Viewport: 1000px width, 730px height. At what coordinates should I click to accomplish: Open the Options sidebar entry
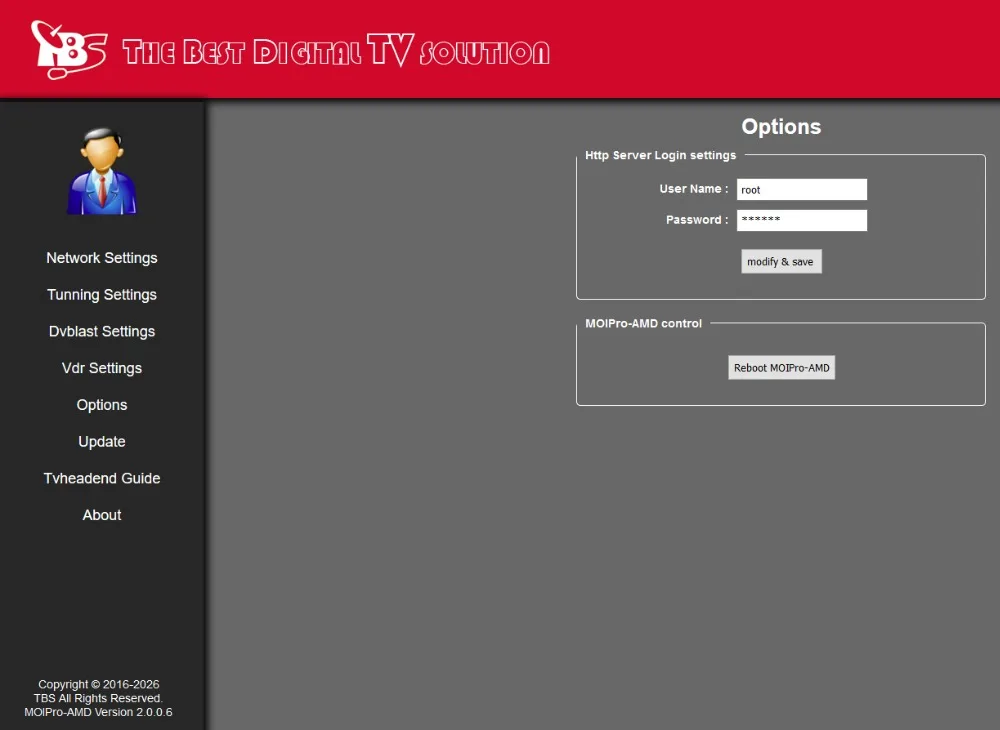click(x=101, y=405)
